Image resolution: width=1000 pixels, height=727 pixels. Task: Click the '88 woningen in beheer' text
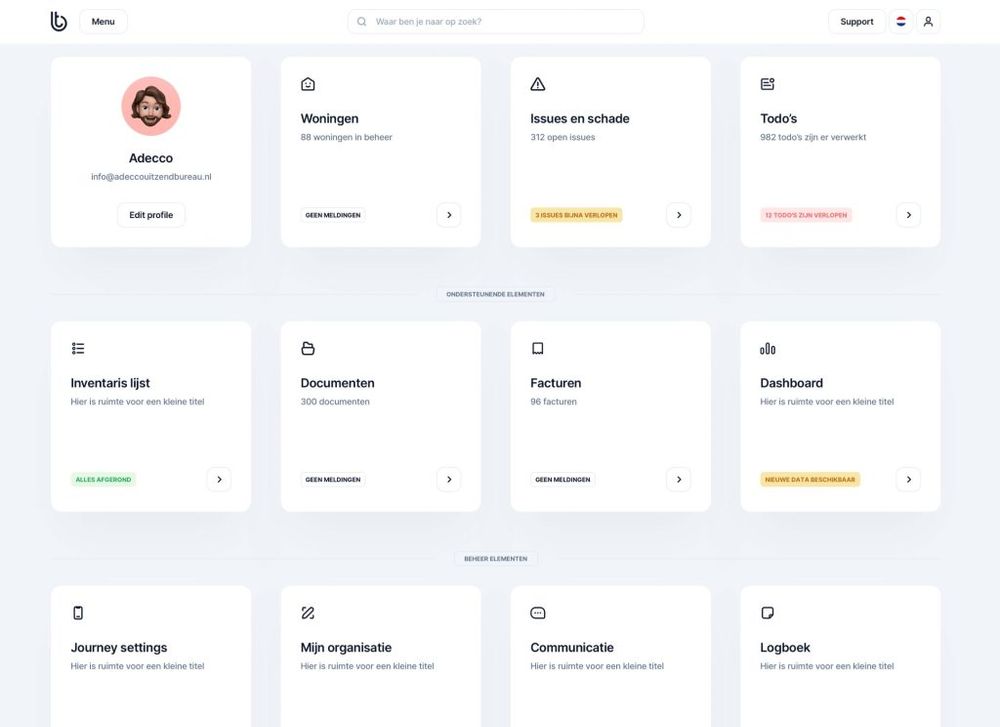pyautogui.click(x=346, y=137)
